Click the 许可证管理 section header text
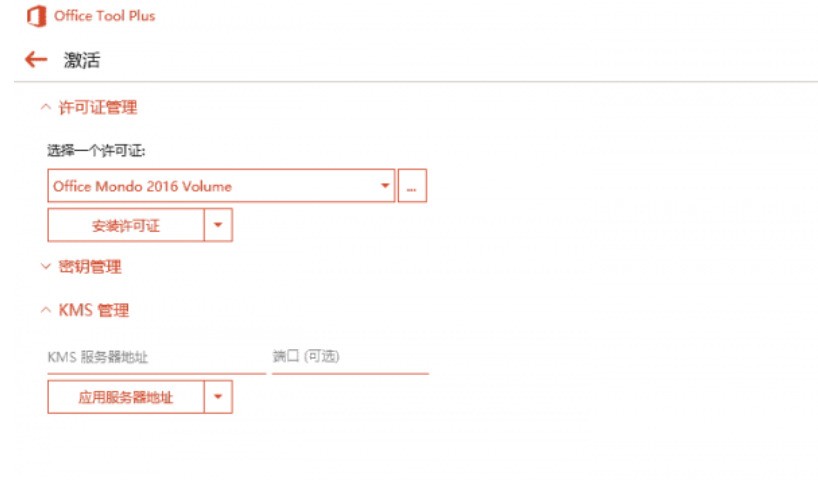Viewport: 818px width, 480px height. tap(98, 107)
